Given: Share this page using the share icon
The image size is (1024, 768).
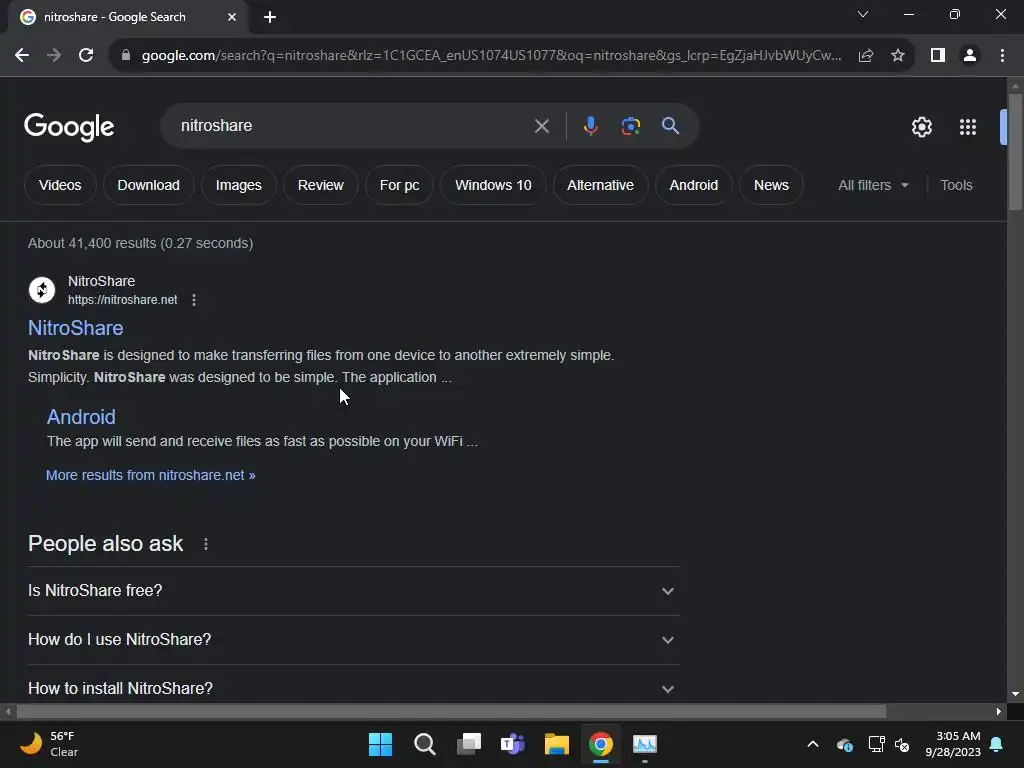Looking at the screenshot, I should point(866,56).
